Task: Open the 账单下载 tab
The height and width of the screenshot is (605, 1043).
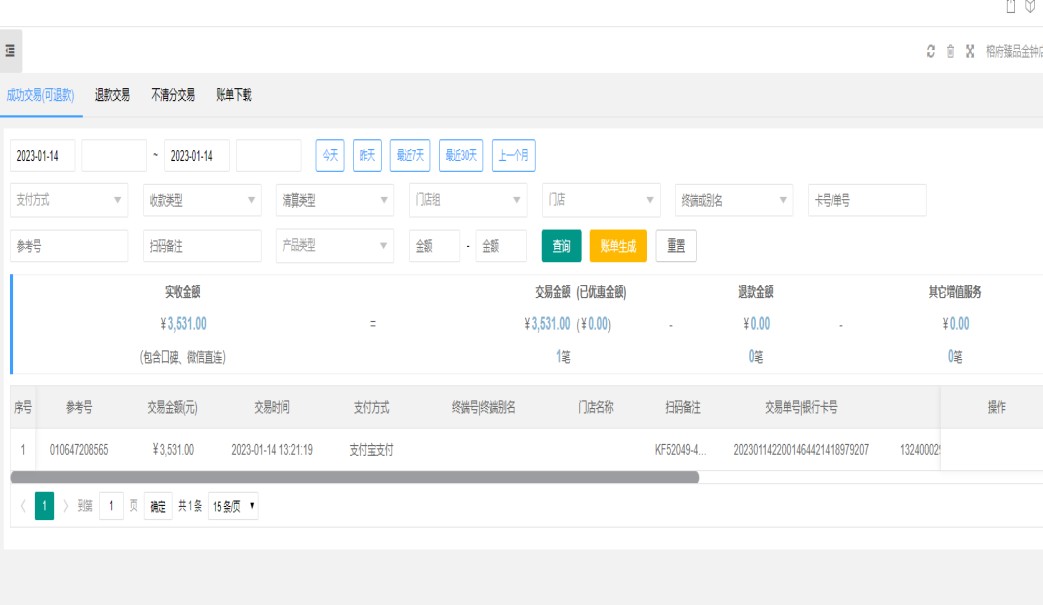Action: click(234, 95)
